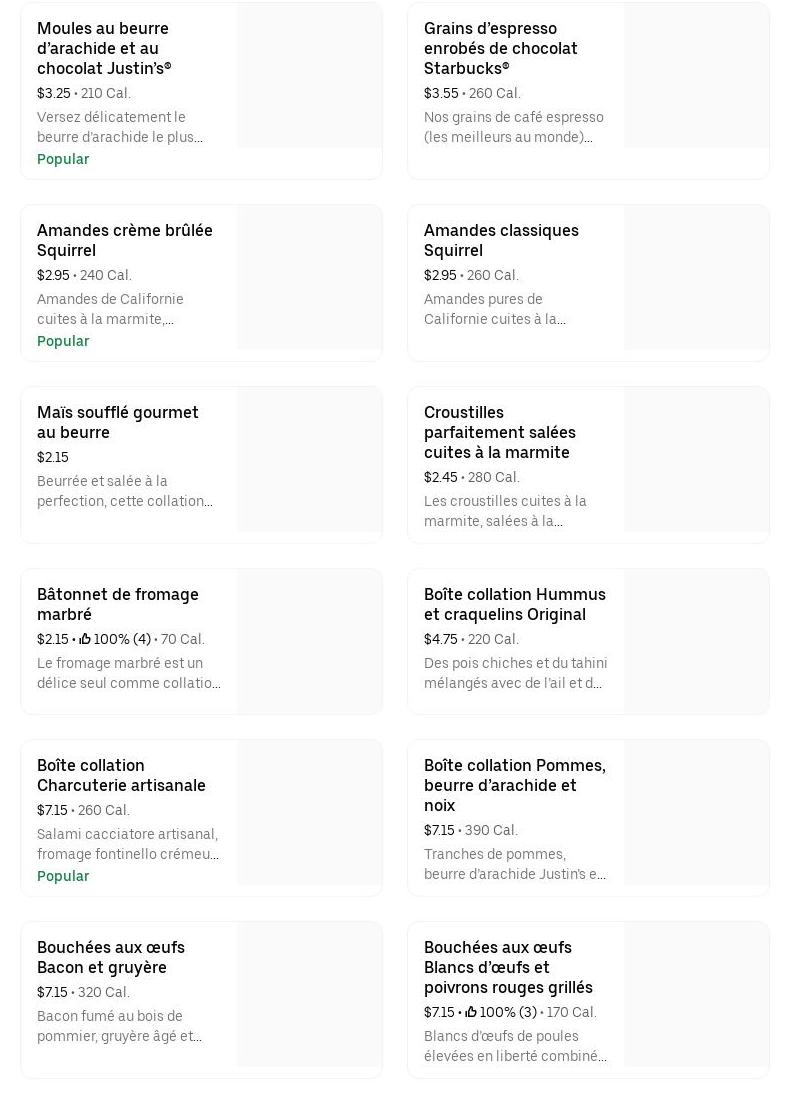The width and height of the screenshot is (804, 1101).
Task: Click image placeholder of Moules au beurre d'arachide
Action: tap(309, 76)
